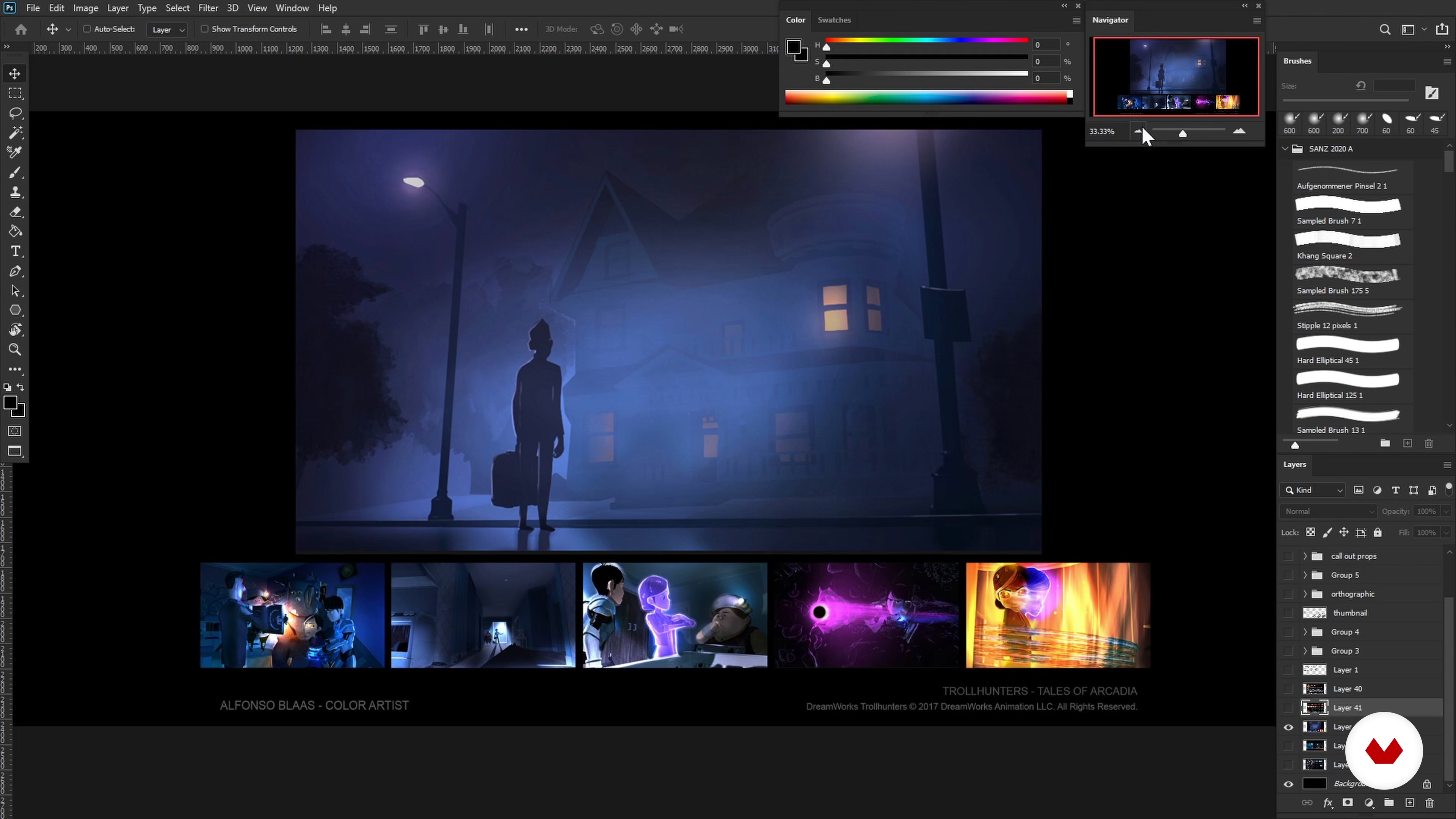
Task: Create new brush plus button
Action: 1407,443
